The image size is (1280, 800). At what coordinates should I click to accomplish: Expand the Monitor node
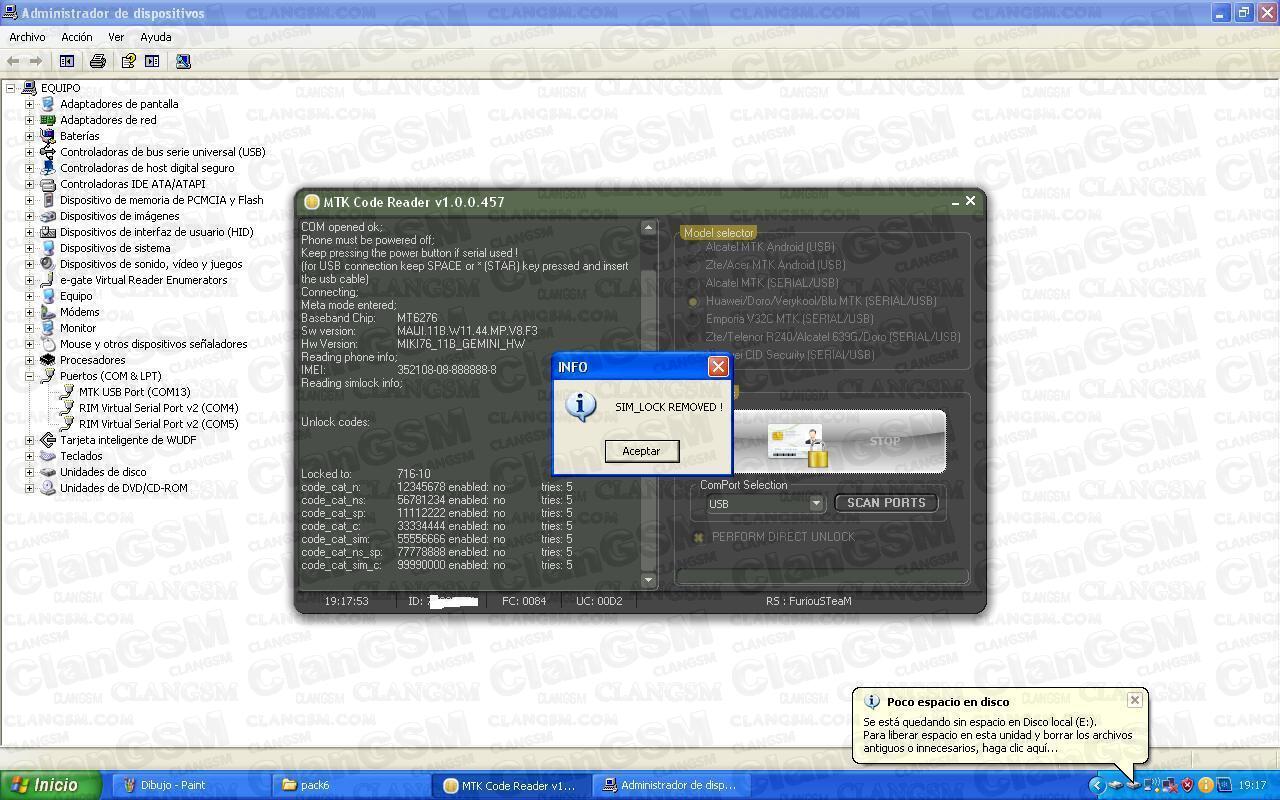29,328
